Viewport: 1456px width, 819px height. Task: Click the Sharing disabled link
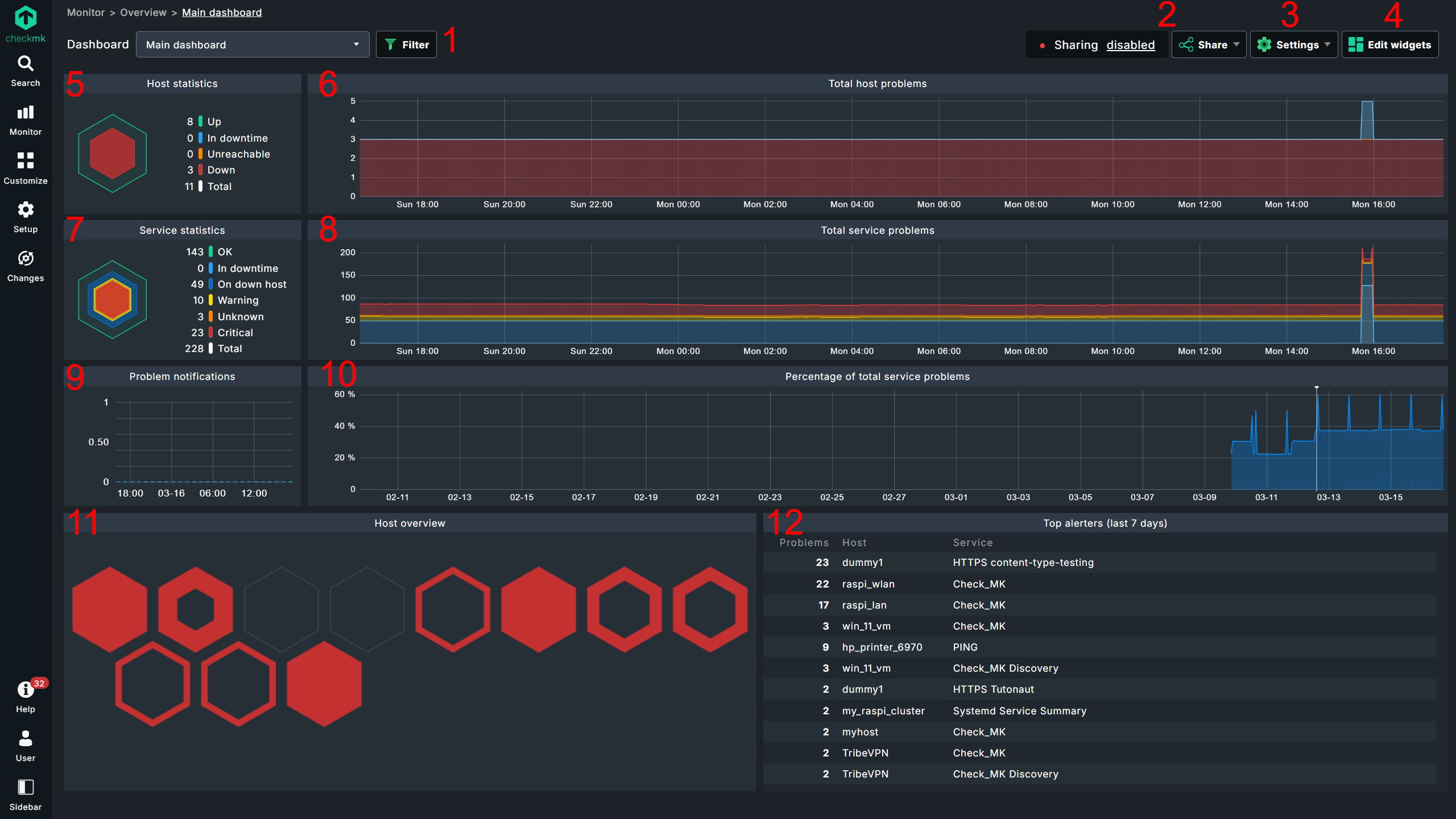click(1130, 45)
